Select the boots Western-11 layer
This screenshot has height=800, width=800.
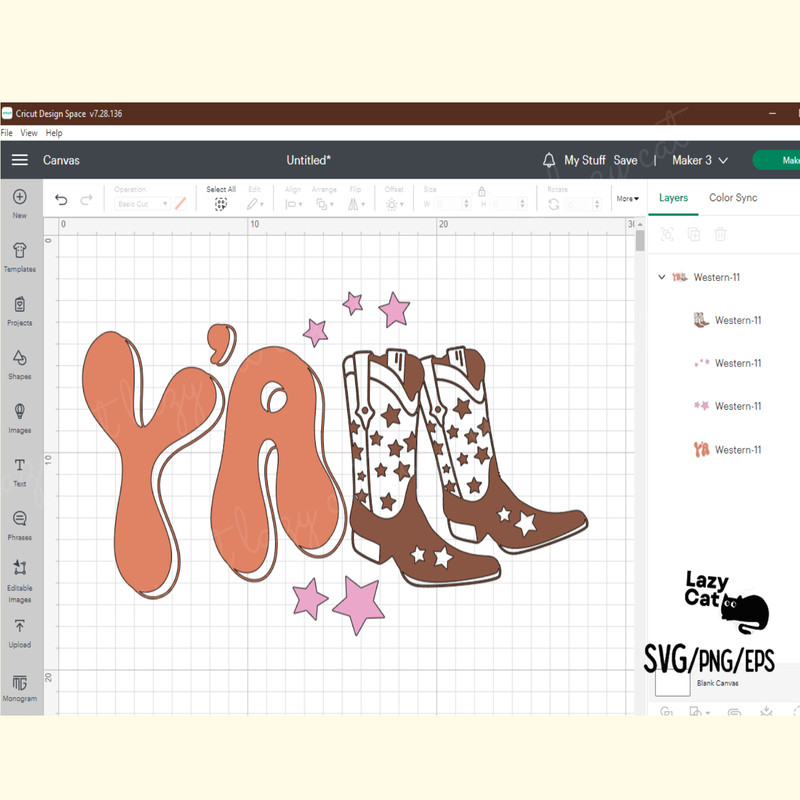pos(737,320)
